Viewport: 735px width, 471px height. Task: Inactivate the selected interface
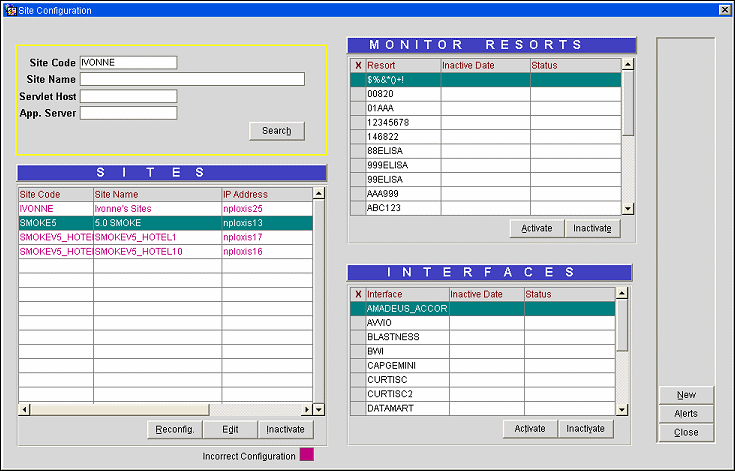click(x=585, y=428)
